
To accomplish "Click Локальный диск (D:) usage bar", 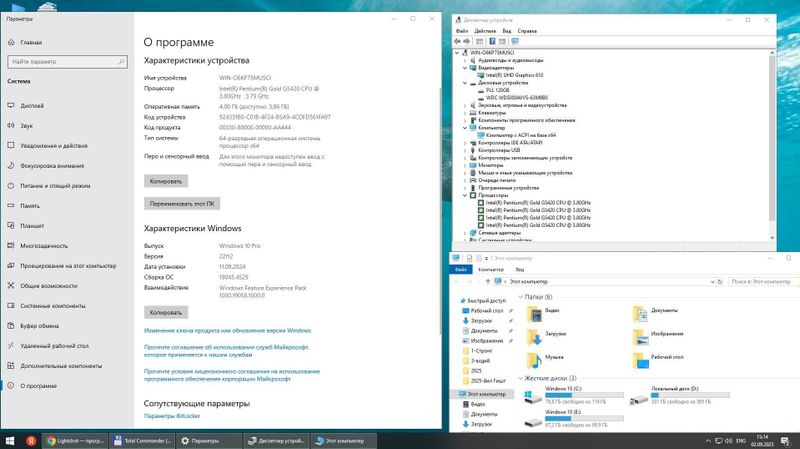I will [690, 395].
